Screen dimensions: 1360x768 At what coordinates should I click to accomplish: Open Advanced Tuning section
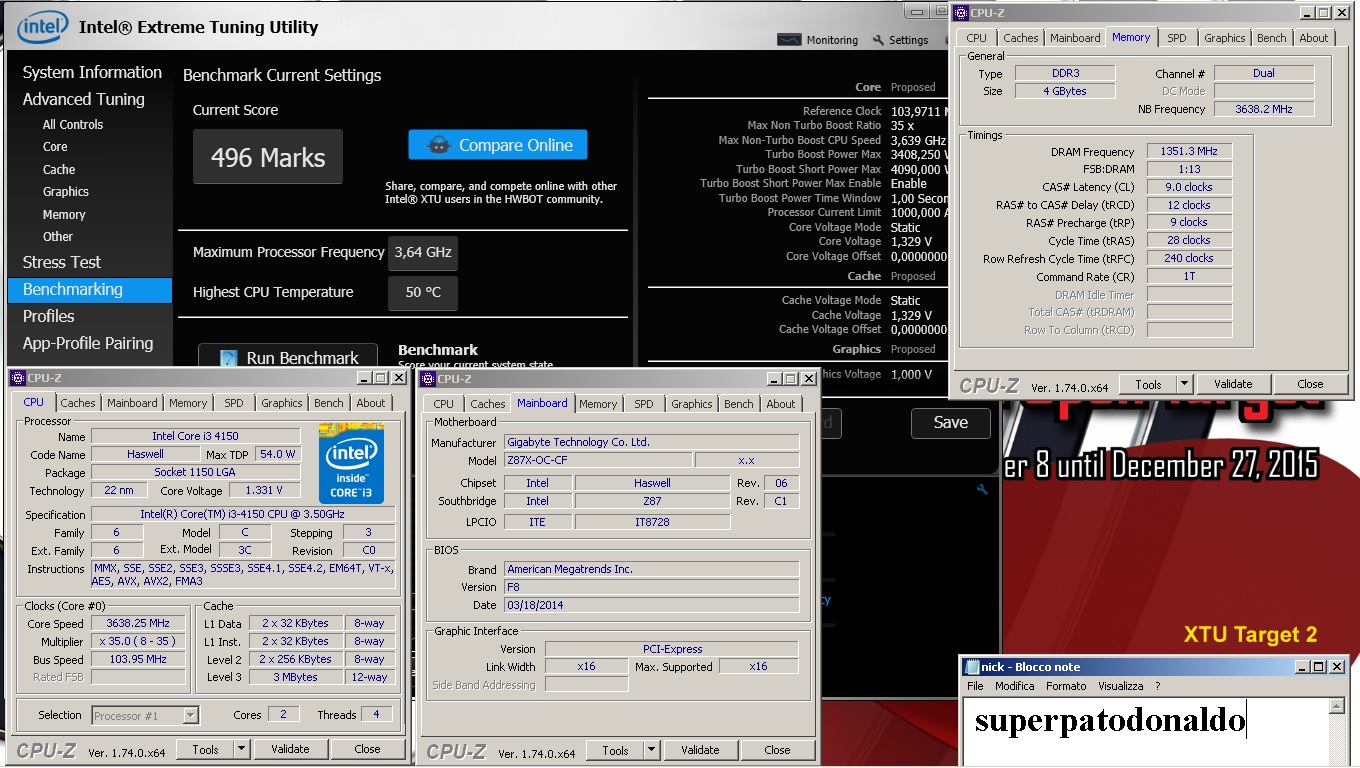point(84,99)
